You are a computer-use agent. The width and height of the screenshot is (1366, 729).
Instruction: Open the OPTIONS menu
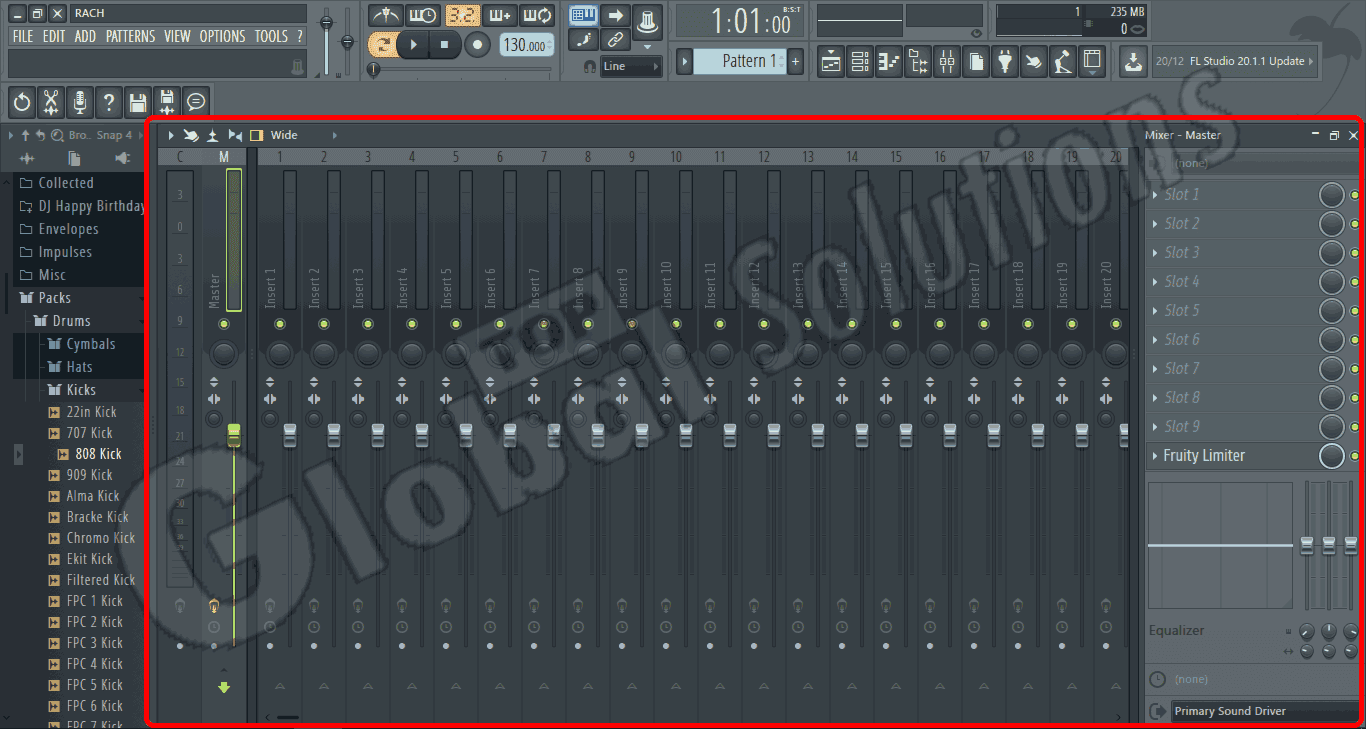pos(222,36)
